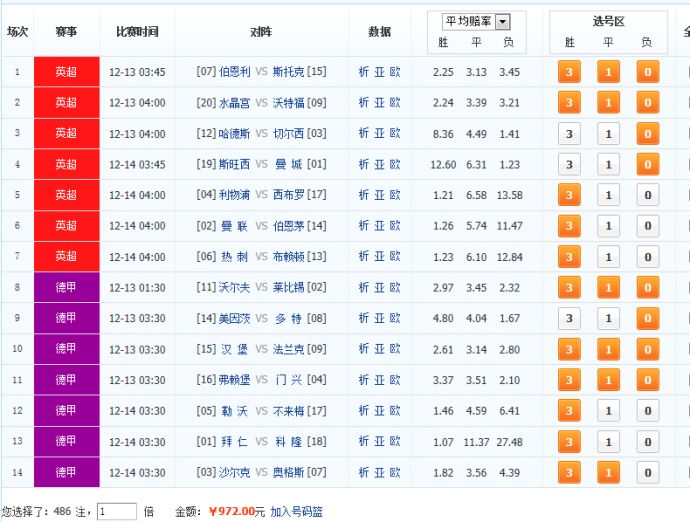Click the 德甲 league tag in row 10

66,349
